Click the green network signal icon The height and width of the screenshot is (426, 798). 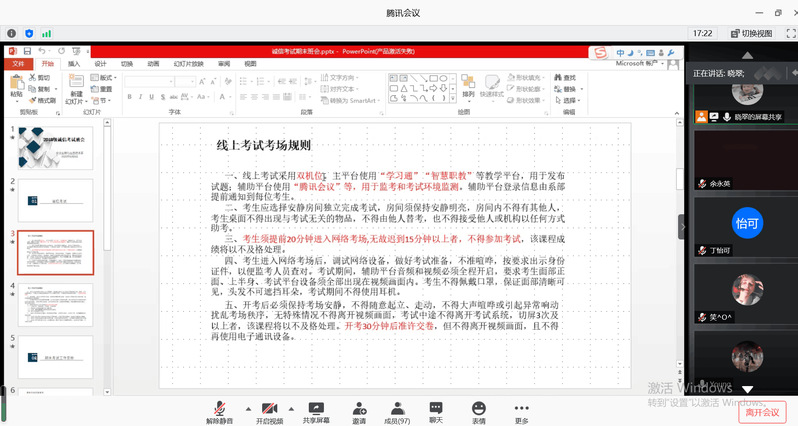[x=46, y=33]
